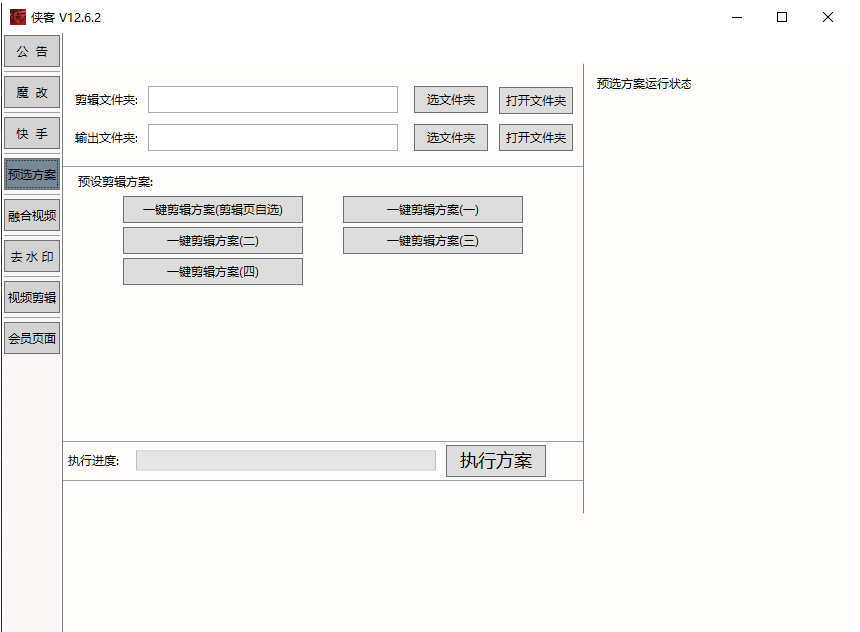The image size is (860, 632).
Task: Select the 预选方案 sidebar tab
Action: (31, 174)
